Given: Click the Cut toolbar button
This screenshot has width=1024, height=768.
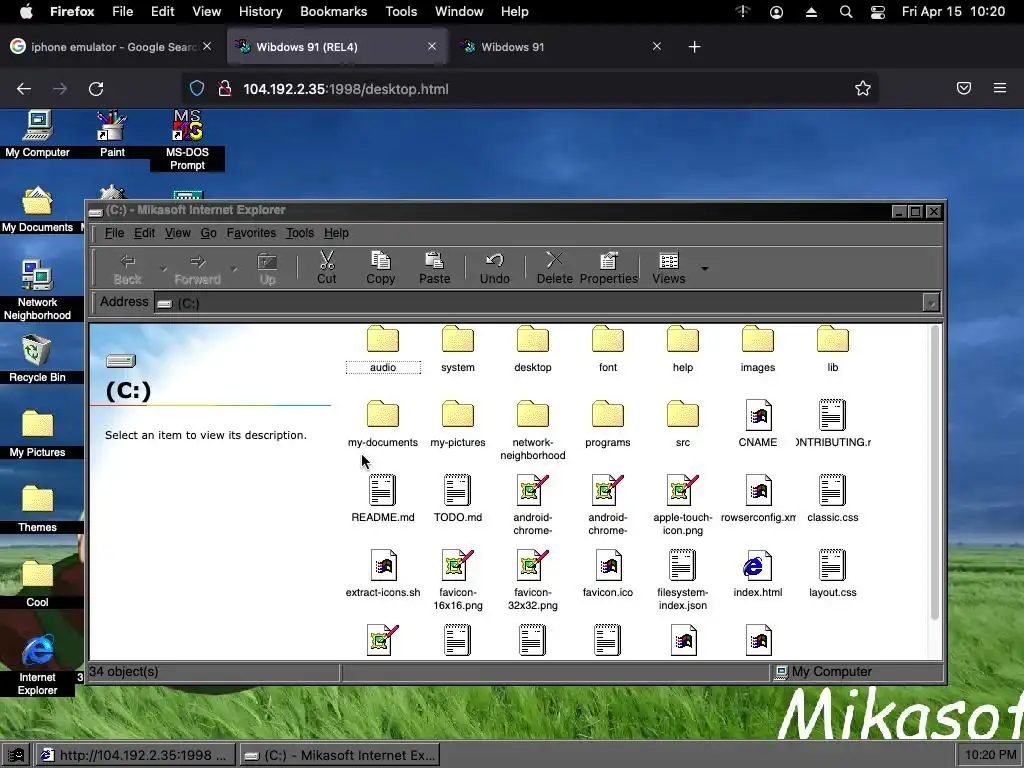Looking at the screenshot, I should [327, 268].
